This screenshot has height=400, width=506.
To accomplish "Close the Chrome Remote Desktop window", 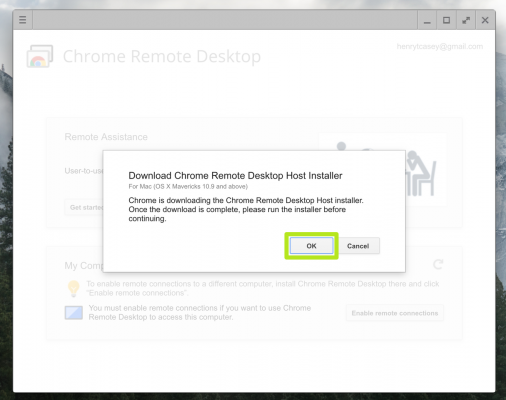I will [485, 20].
